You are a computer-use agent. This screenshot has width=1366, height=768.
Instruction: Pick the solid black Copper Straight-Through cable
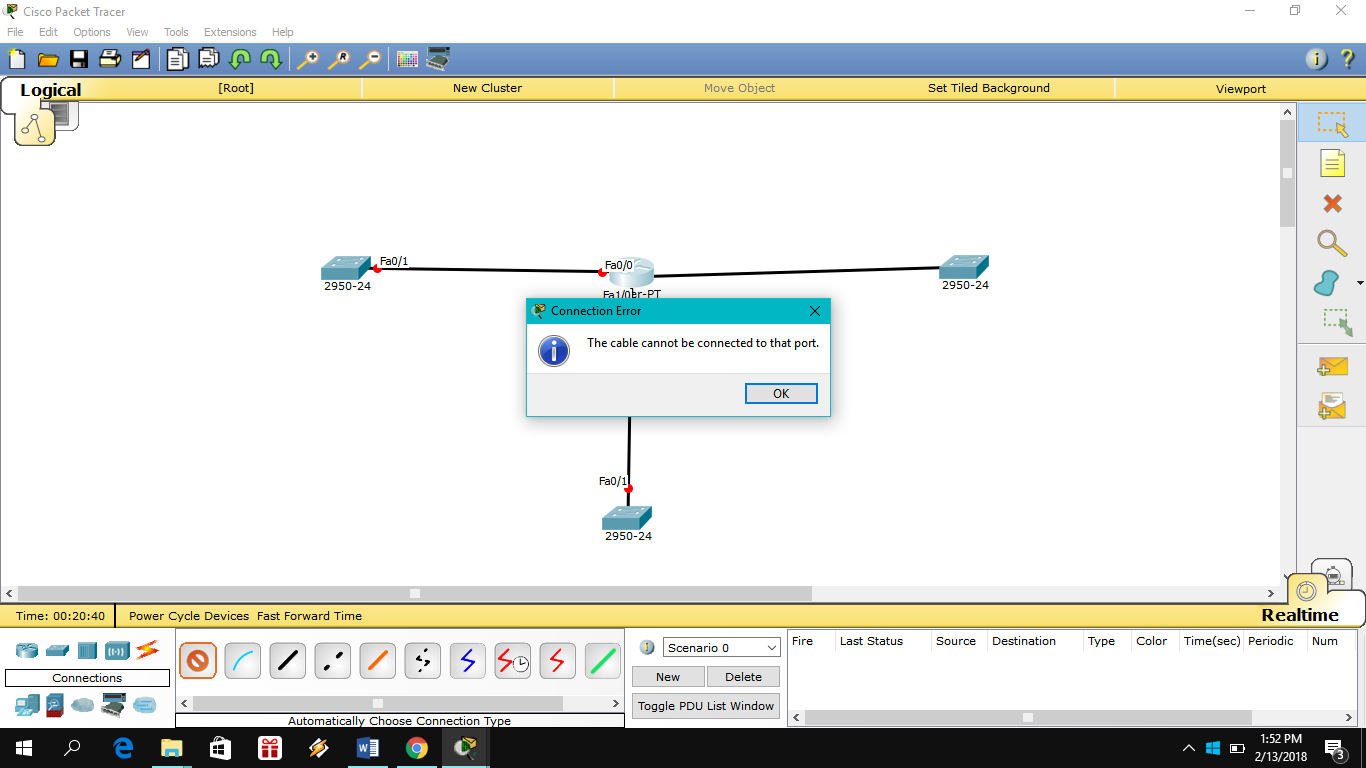287,660
